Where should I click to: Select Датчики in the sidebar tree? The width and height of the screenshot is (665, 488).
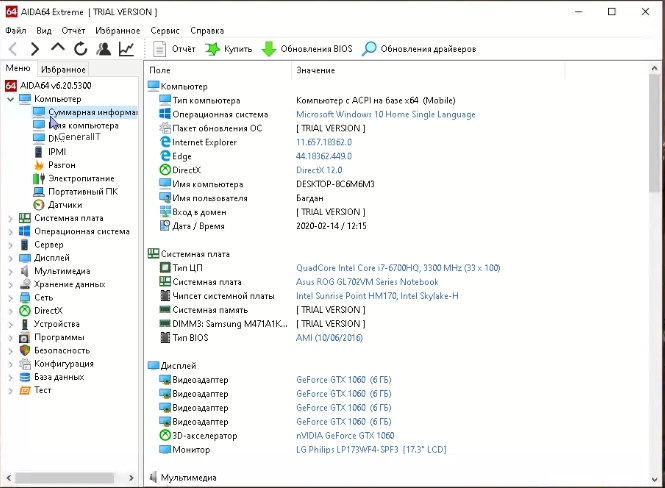64,204
